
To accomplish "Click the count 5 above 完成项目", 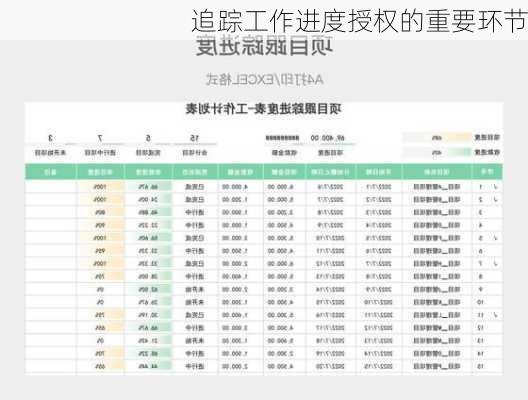I will (x=148, y=138).
